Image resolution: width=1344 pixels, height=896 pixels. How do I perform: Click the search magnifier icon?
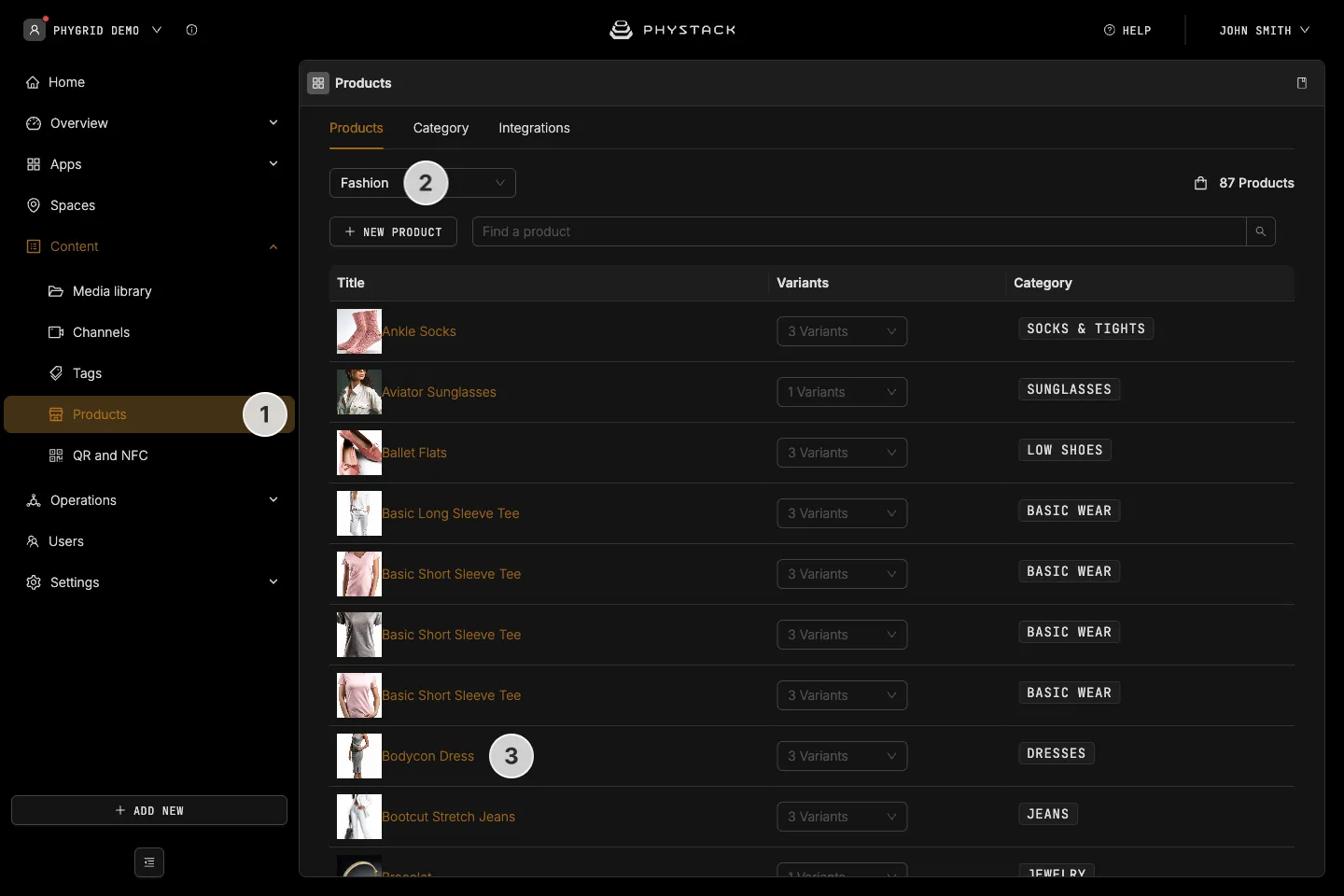pyautogui.click(x=1261, y=231)
